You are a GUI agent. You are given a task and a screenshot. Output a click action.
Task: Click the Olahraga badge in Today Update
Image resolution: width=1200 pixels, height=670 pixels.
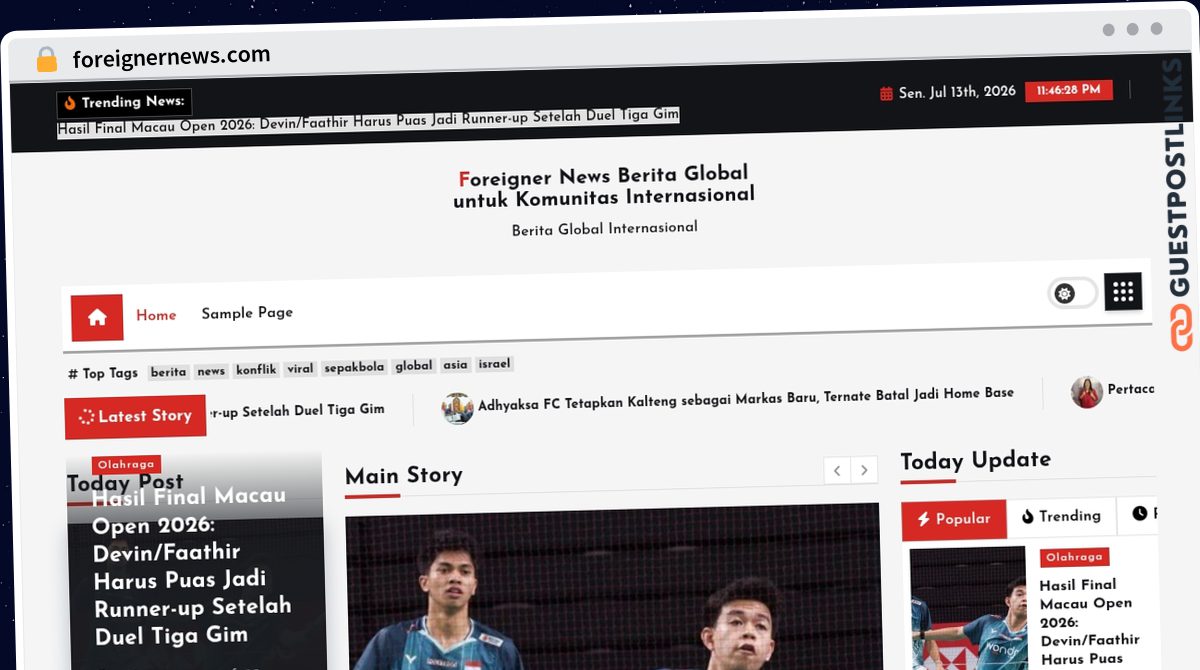pos(1074,557)
